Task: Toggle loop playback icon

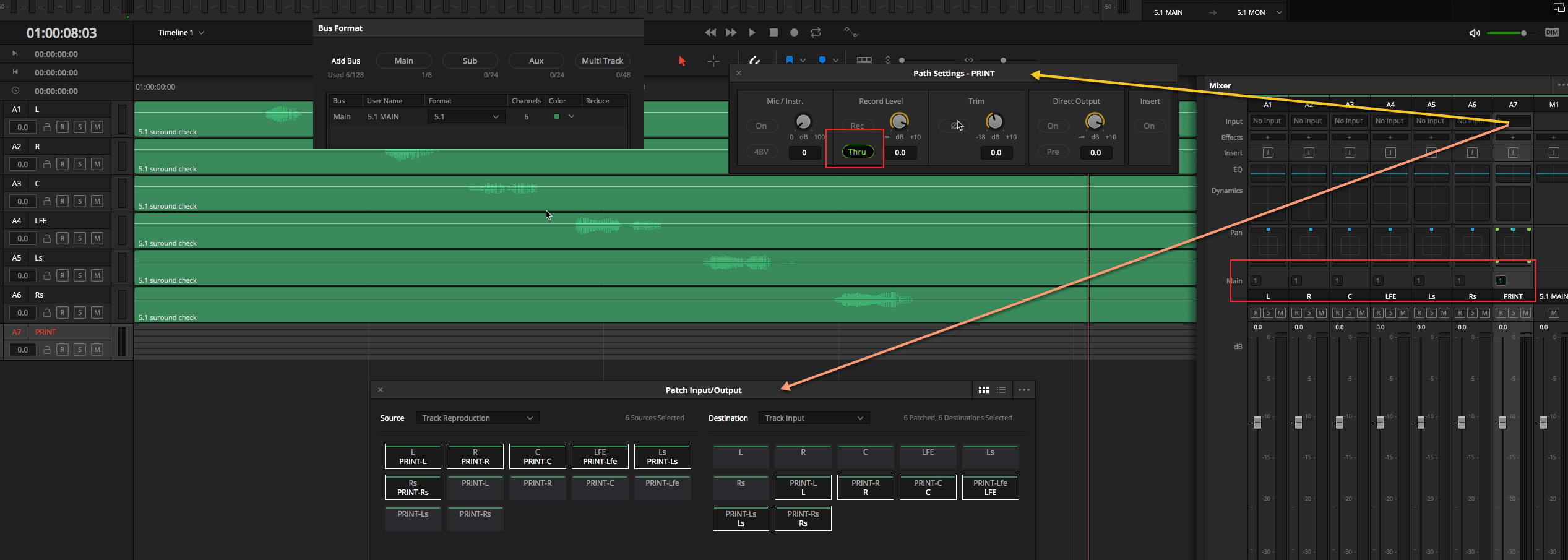Action: 816,32
